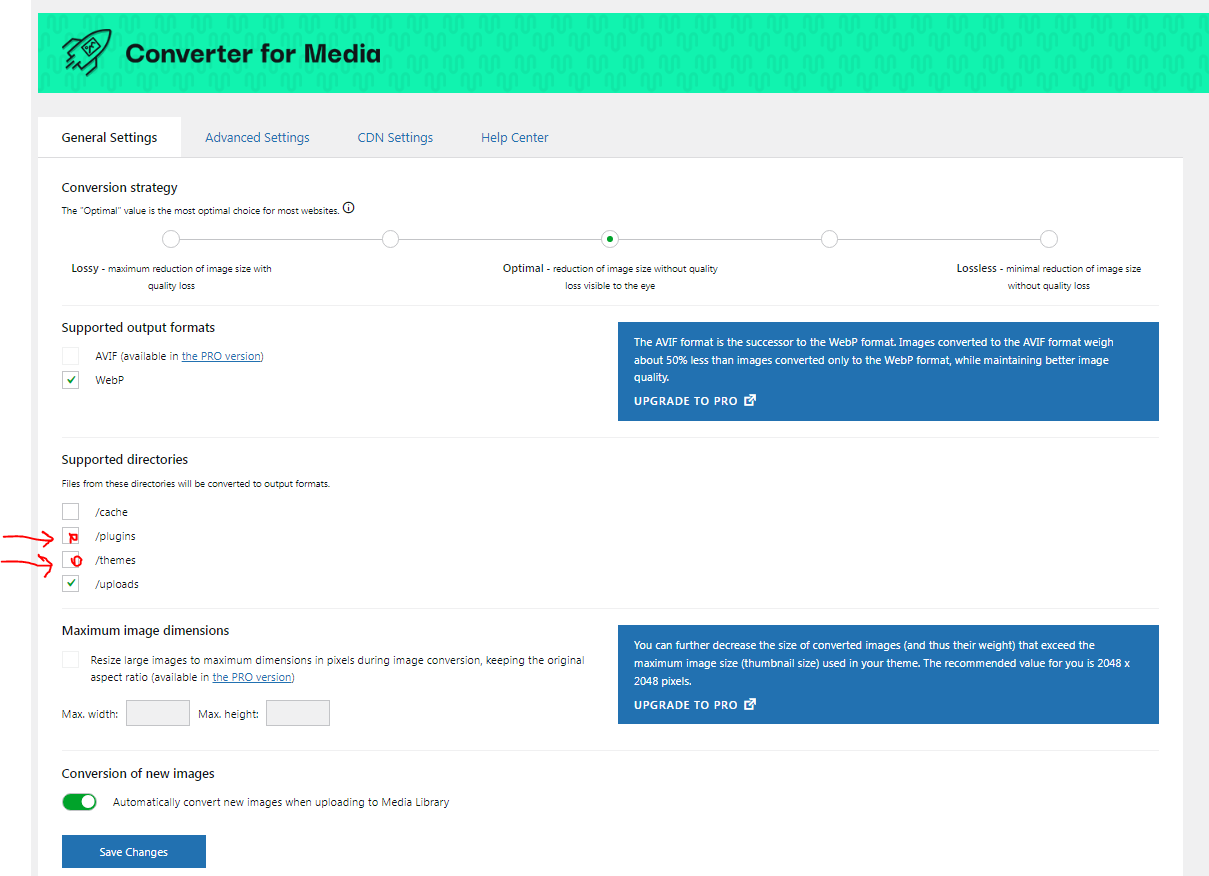Click UPGRADE TO PRO in AVIF info box

[695, 401]
